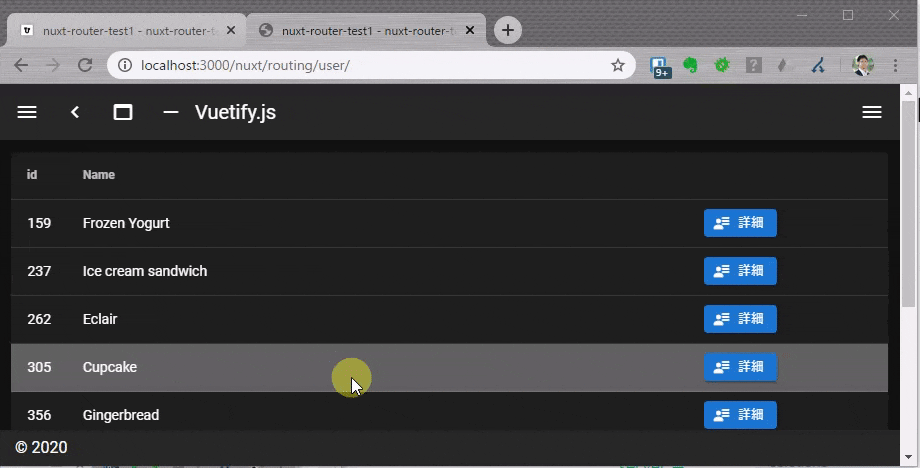Go back with browser back arrow
The height and width of the screenshot is (468, 920).
[21, 65]
